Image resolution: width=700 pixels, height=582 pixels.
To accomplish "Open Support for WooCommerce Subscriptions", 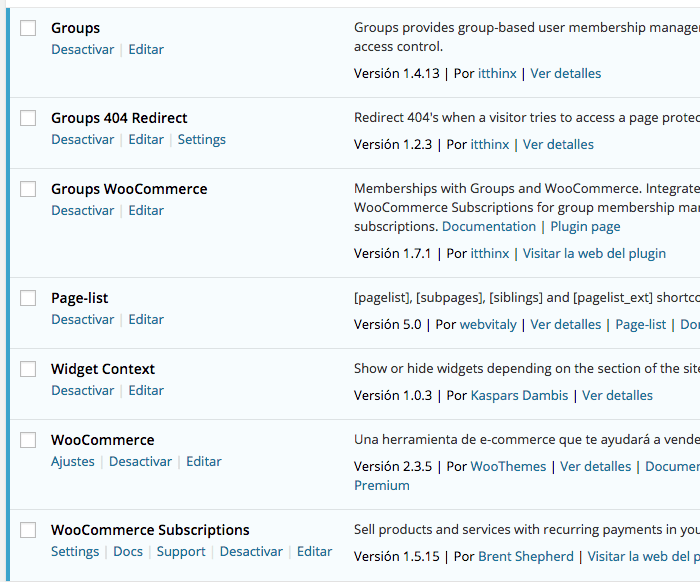I will (x=181, y=552).
